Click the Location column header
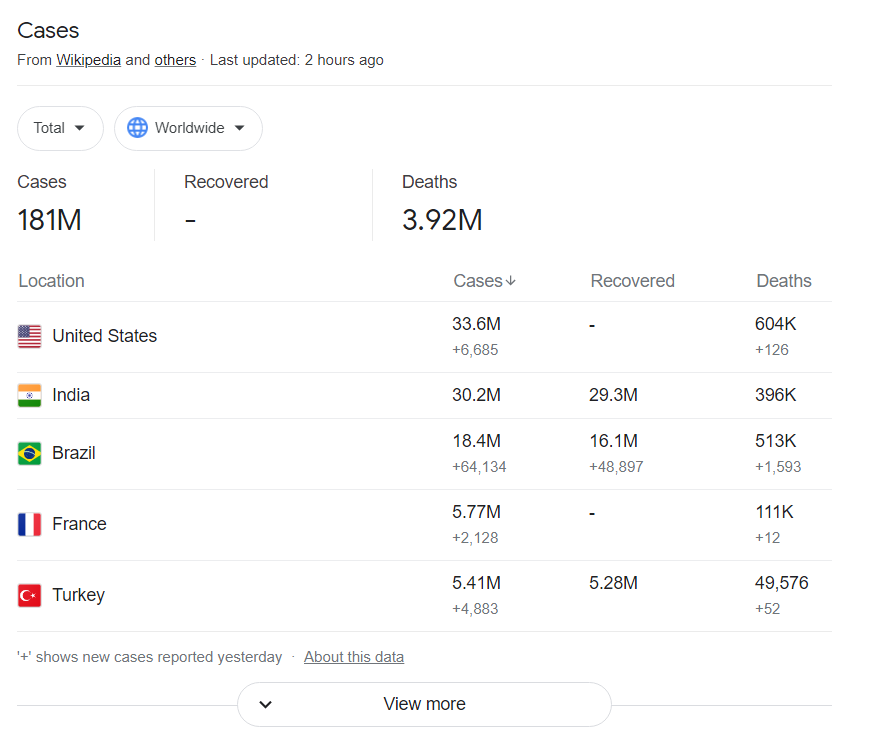The width and height of the screenshot is (890, 740). pos(52,281)
